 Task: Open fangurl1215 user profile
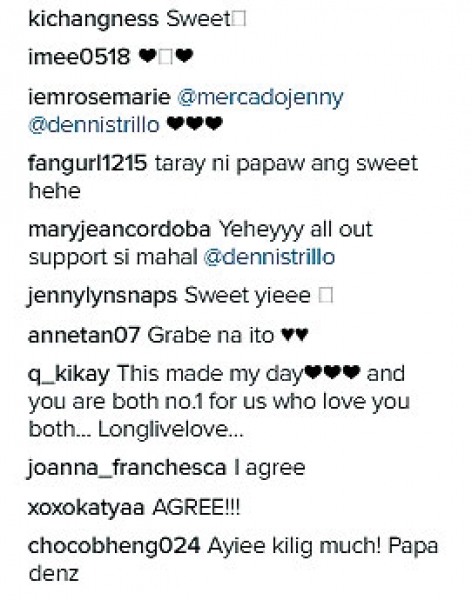[x=88, y=165]
